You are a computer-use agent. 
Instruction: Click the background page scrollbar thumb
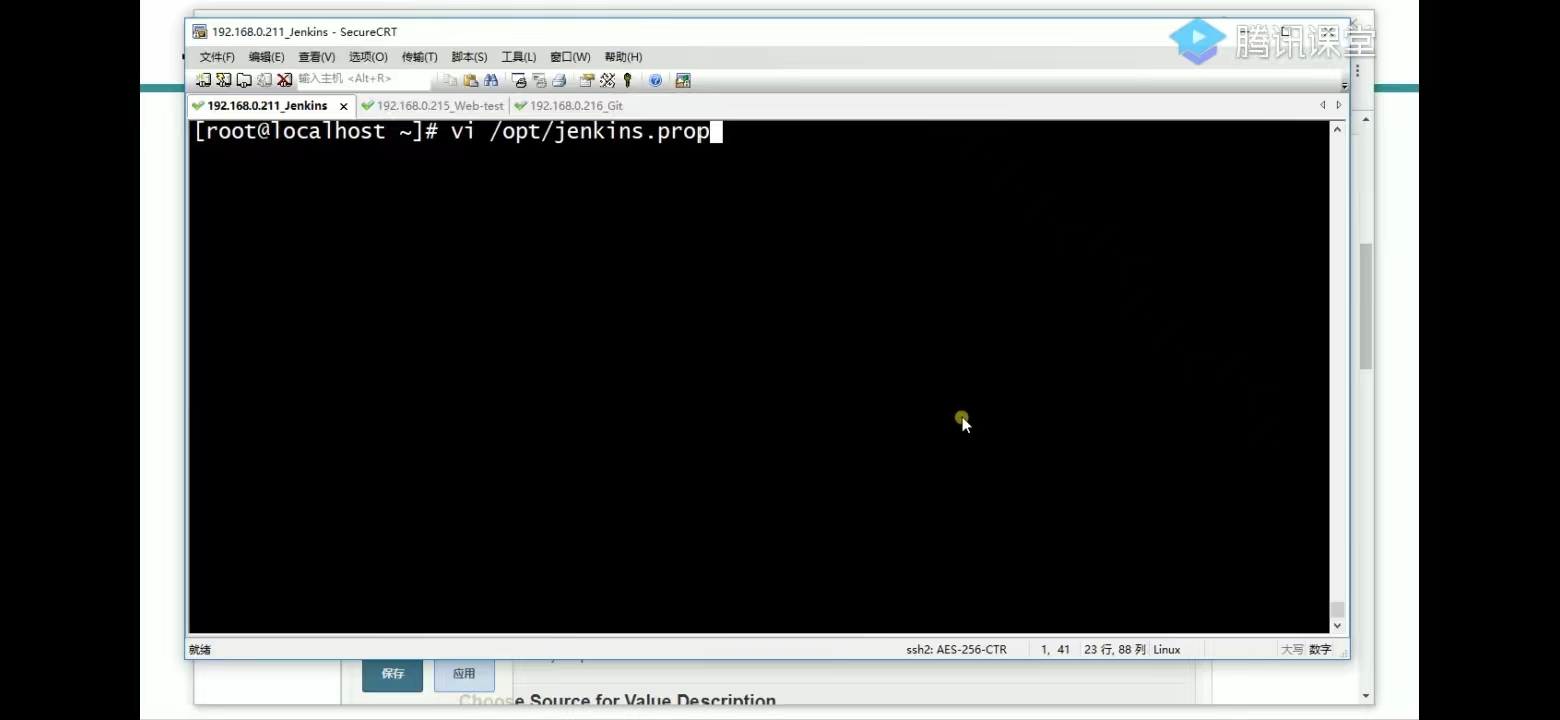coord(1366,306)
